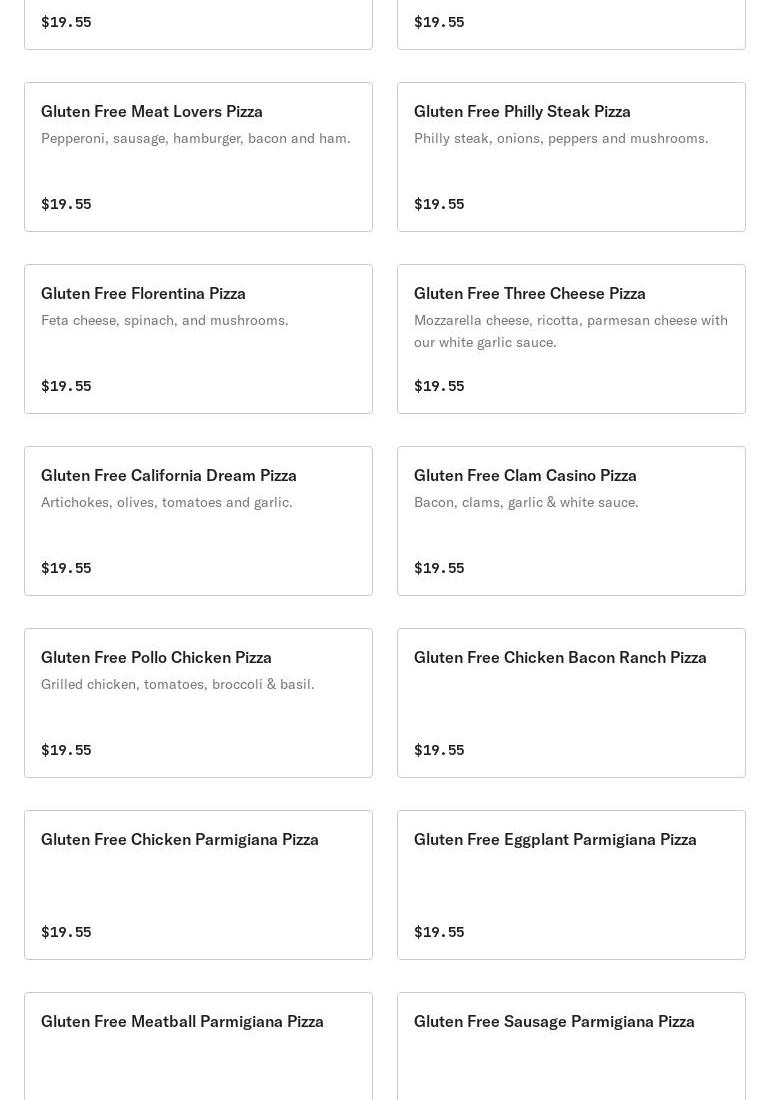Open Gluten Free Meat Lovers Pizza item

click(198, 157)
